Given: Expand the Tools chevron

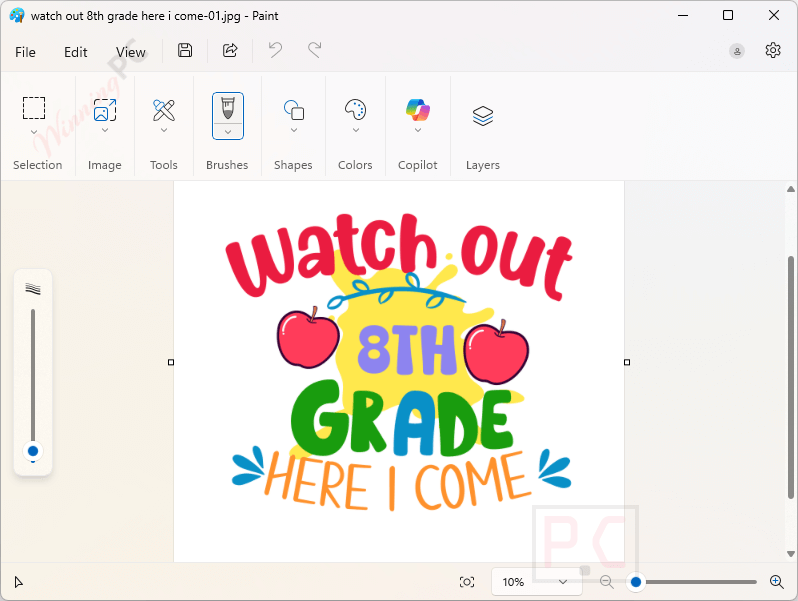Looking at the screenshot, I should coord(164,130).
